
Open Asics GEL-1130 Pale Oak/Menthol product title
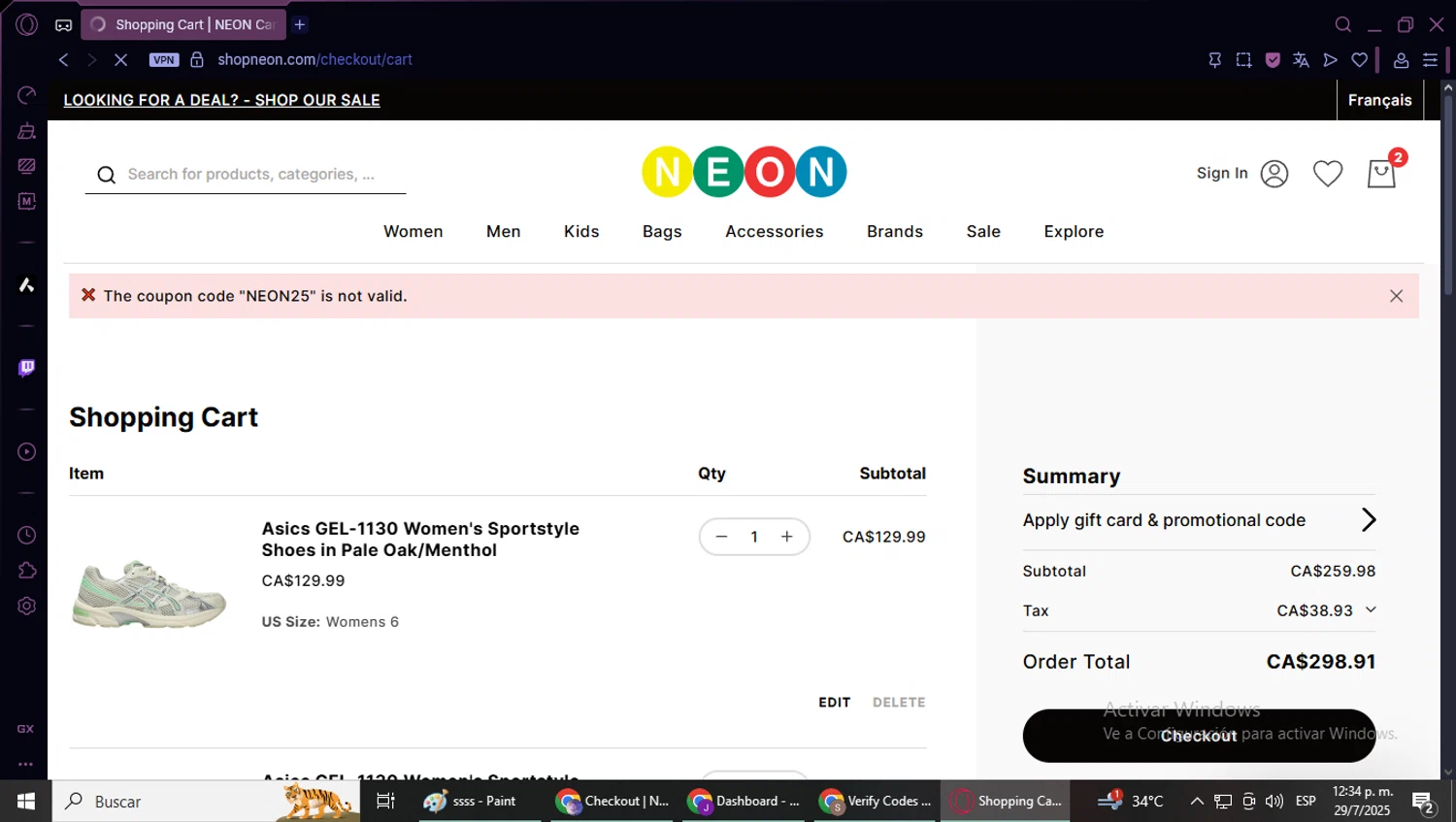[420, 539]
